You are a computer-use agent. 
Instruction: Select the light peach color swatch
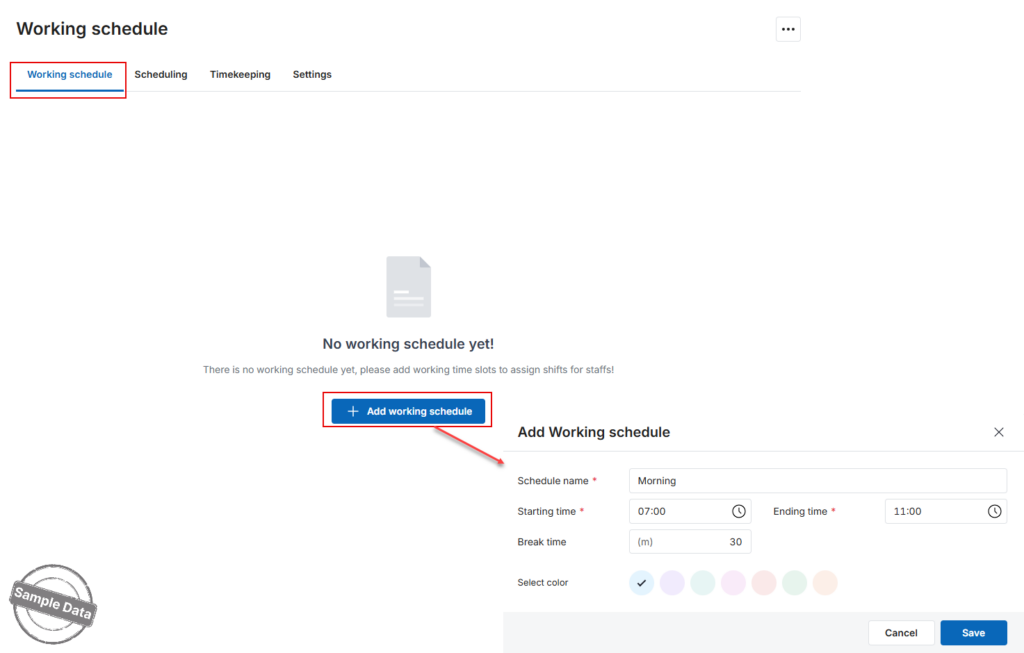(x=825, y=582)
